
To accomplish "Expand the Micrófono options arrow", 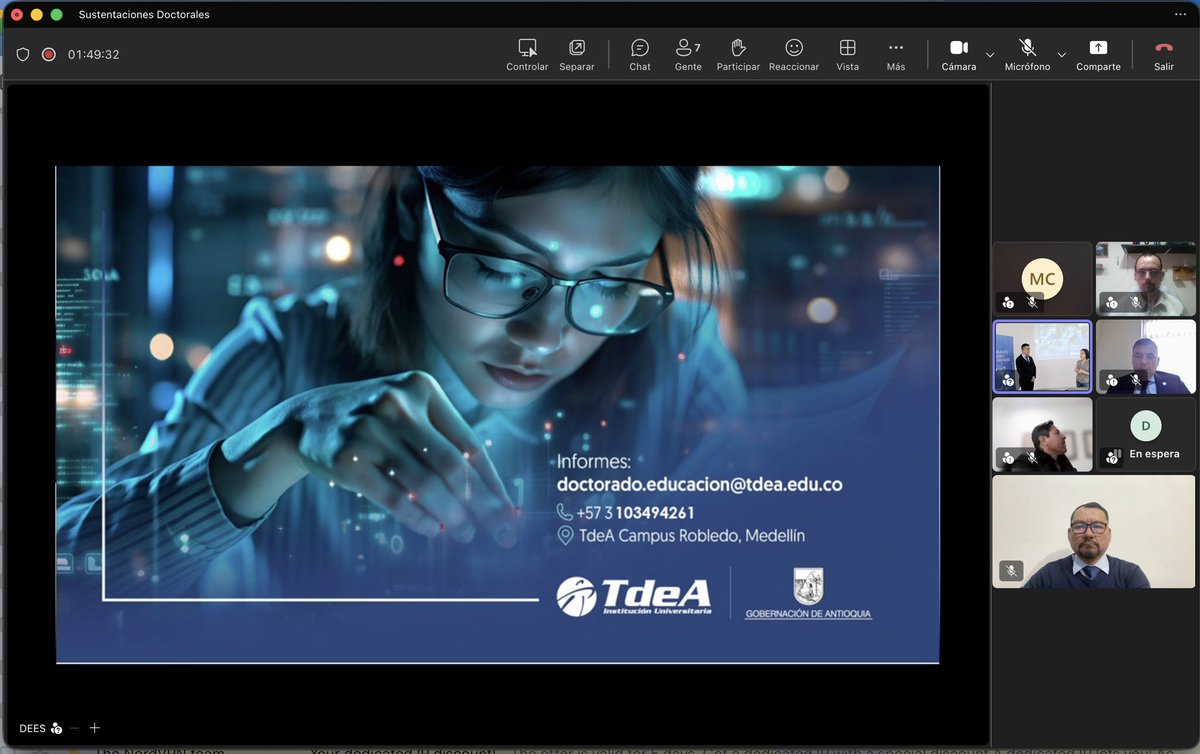I will (x=1062, y=54).
